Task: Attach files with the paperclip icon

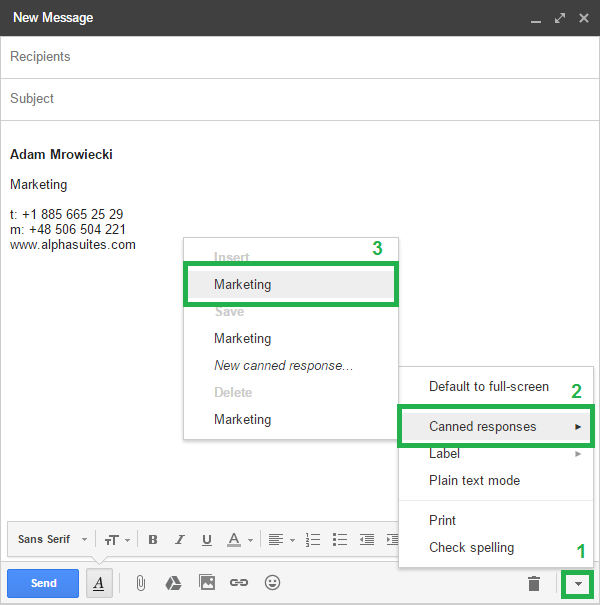Action: pos(141,583)
